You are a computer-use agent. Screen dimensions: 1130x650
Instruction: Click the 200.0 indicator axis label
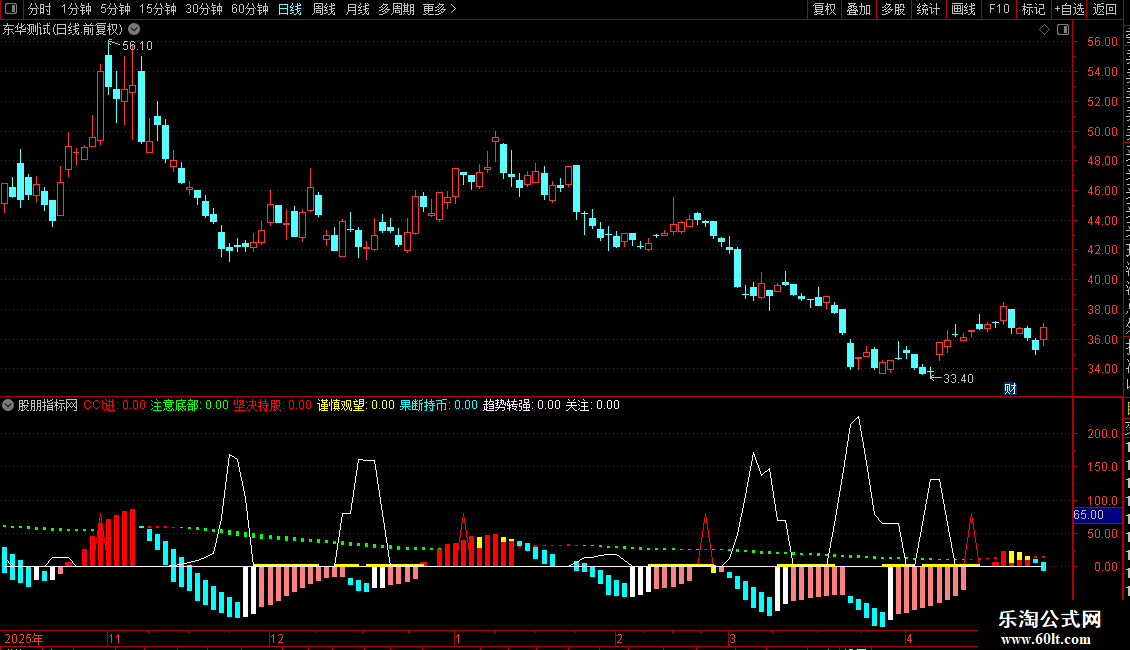click(1102, 433)
